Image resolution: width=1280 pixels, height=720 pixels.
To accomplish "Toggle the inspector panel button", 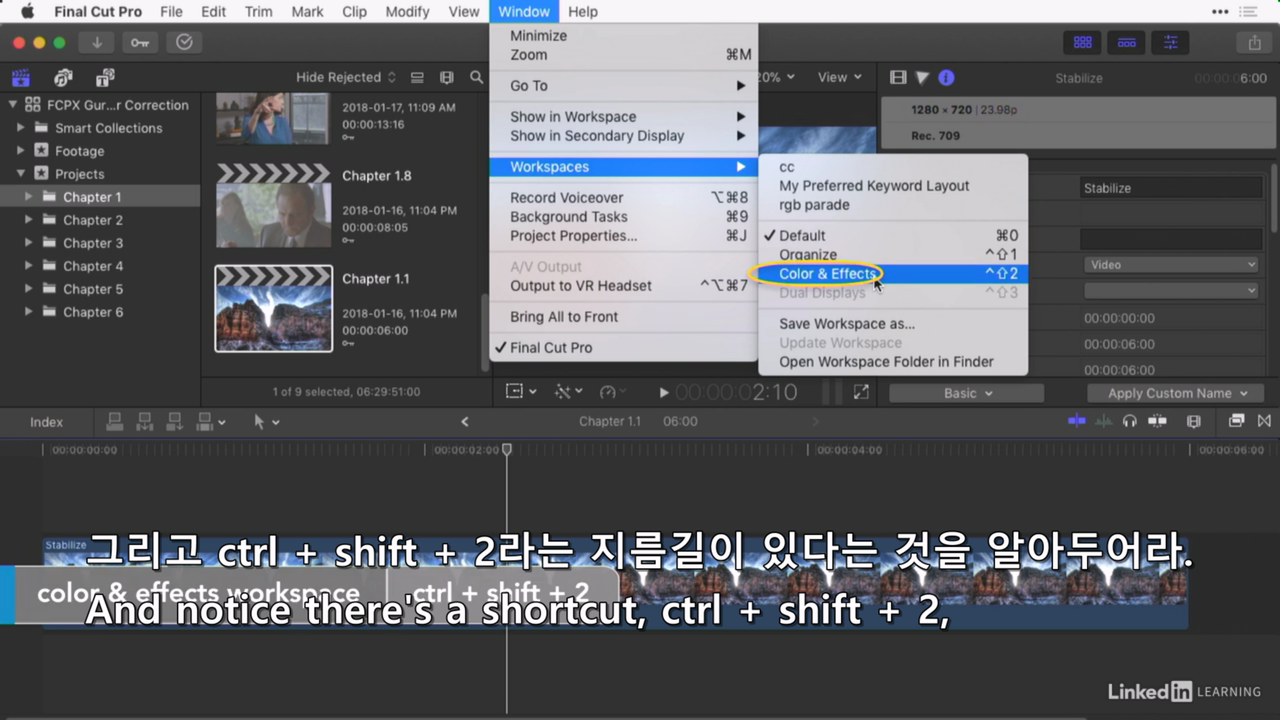I will (x=1170, y=42).
